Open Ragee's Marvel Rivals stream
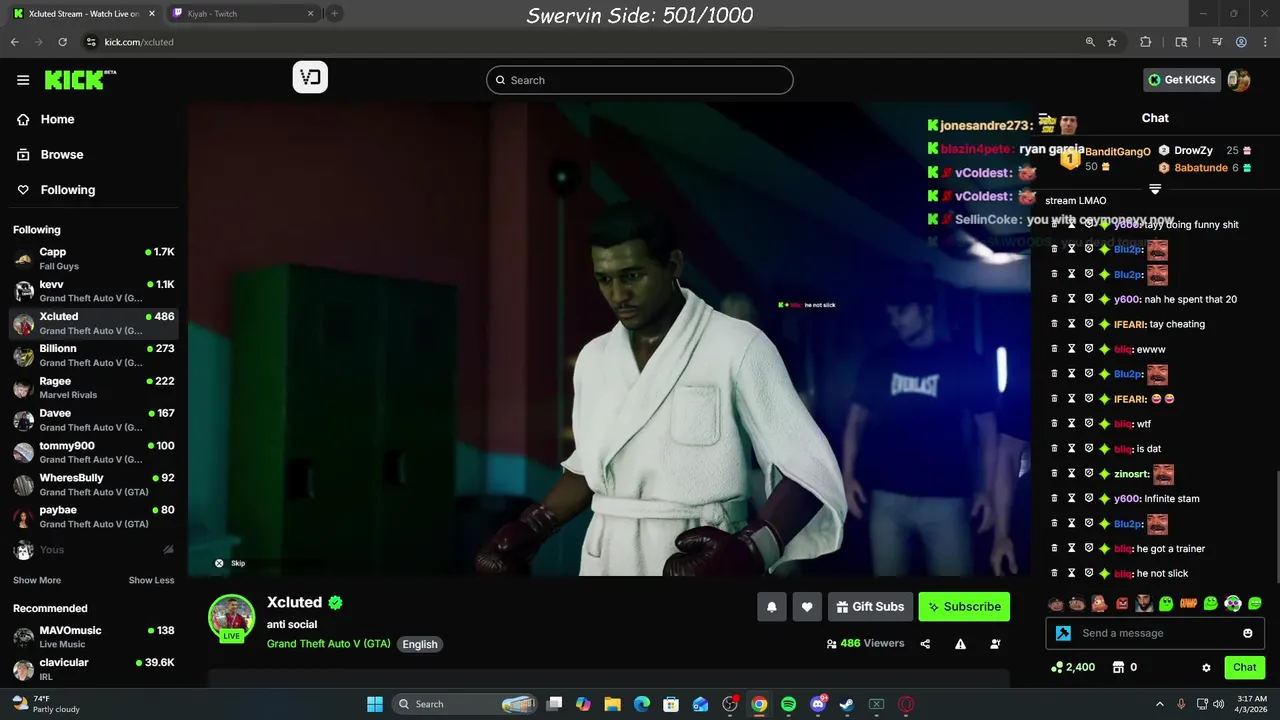Screen dimensions: 1280x720 point(93,388)
